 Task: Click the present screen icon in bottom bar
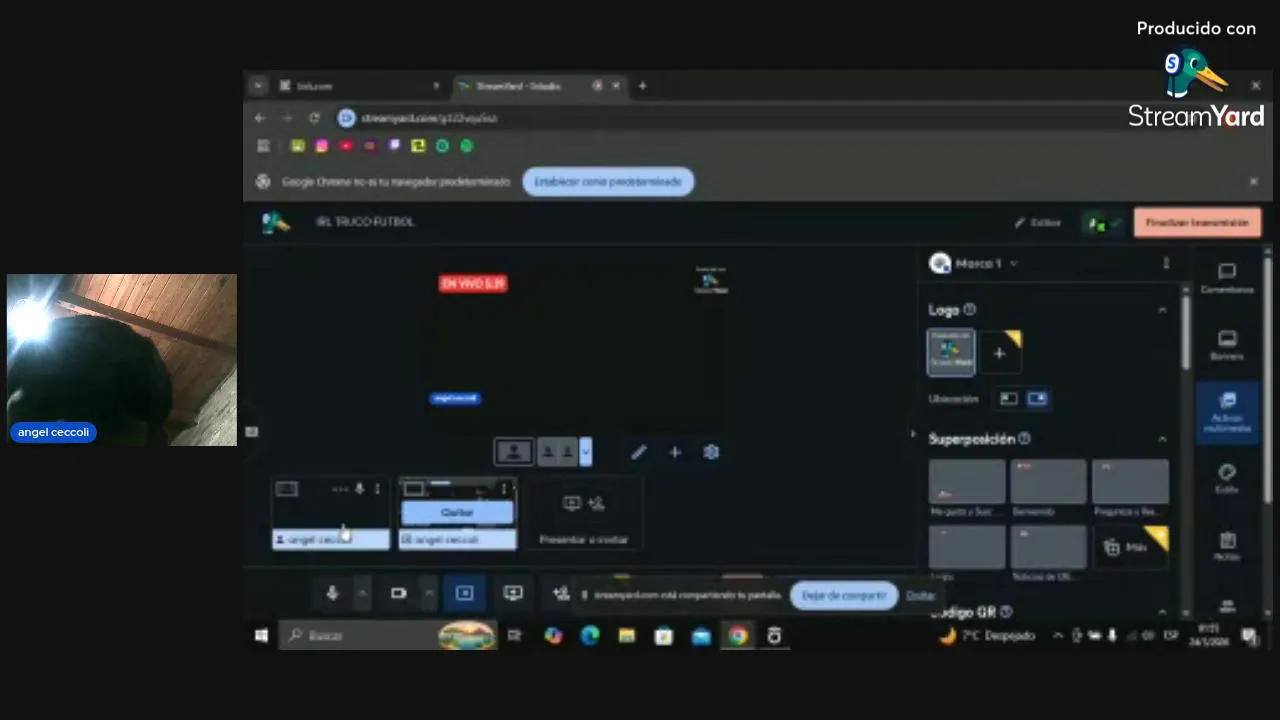click(x=513, y=594)
